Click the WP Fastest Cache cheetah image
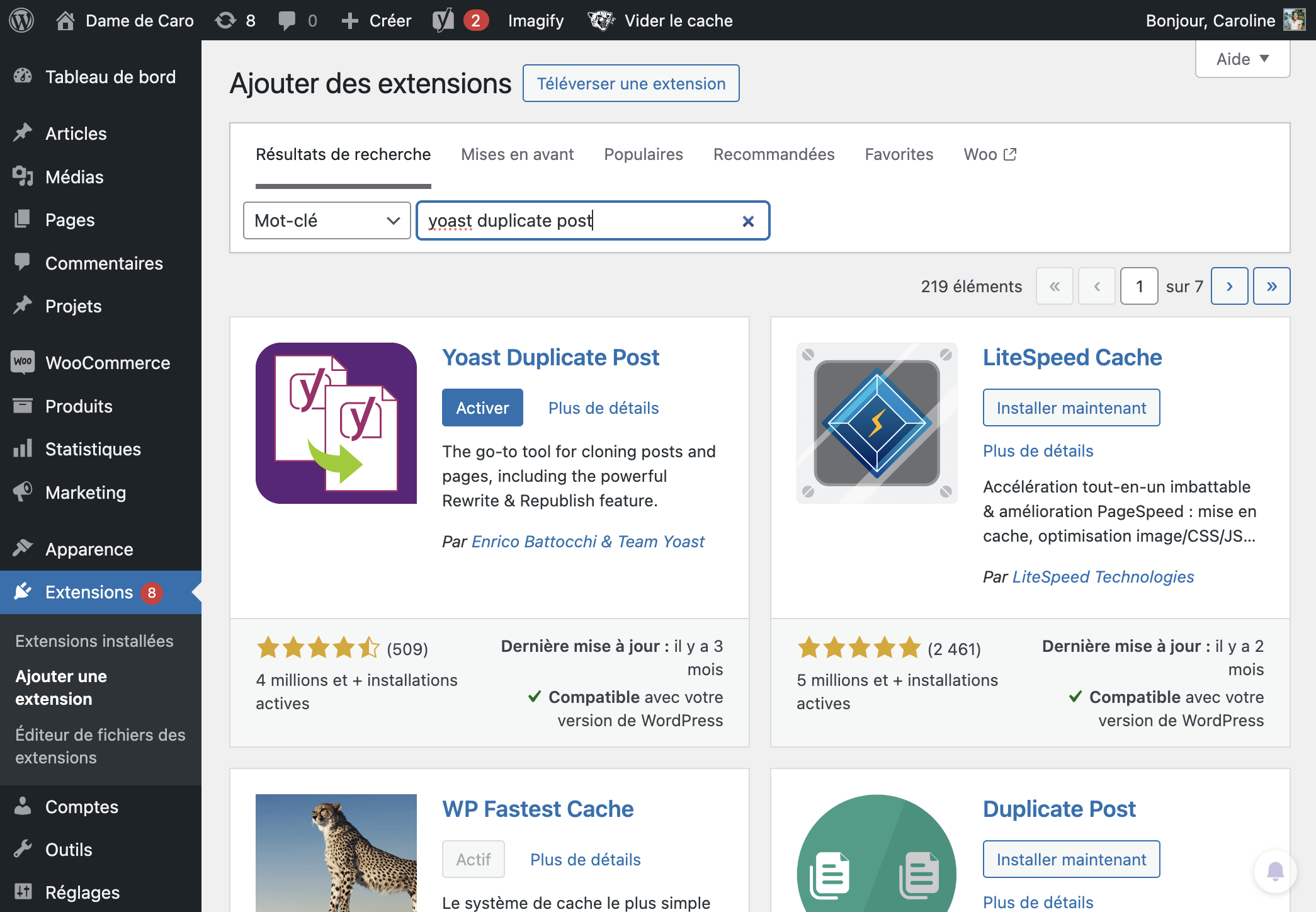Screen dimensions: 1316x912 click(336, 853)
